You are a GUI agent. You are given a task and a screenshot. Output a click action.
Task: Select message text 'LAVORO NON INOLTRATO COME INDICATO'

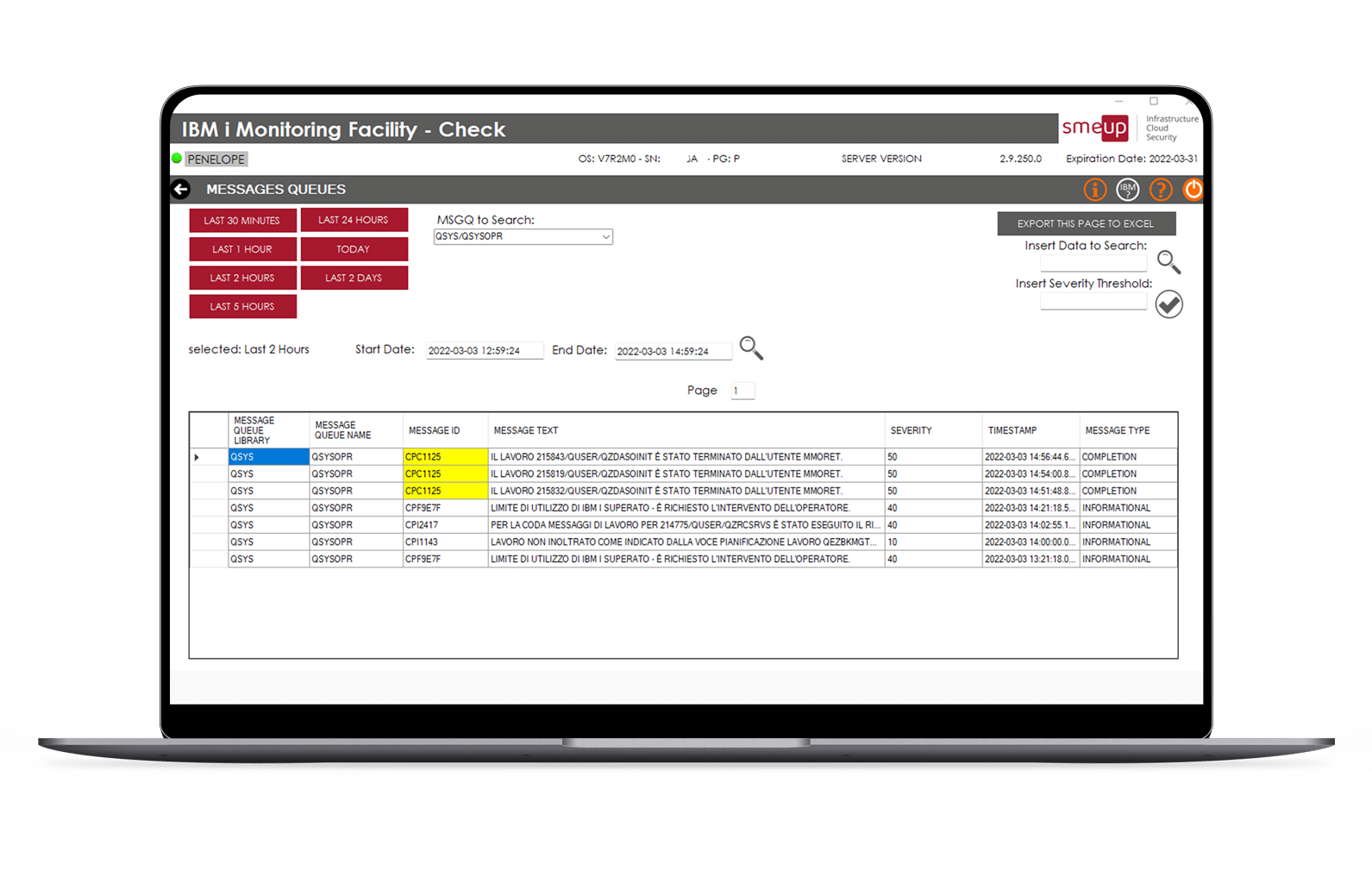click(x=686, y=542)
